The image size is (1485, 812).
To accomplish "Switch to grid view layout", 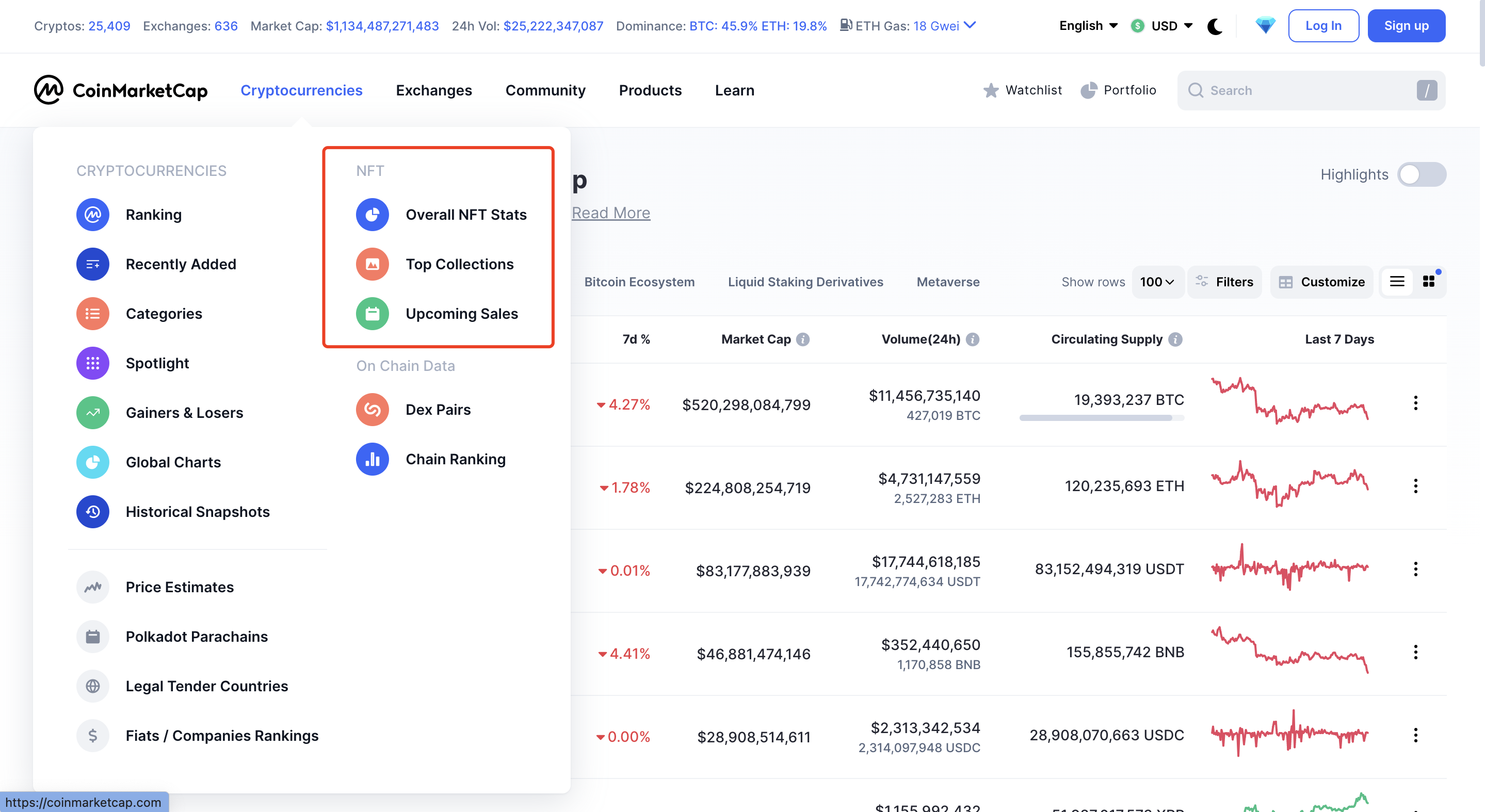I will [1429, 281].
